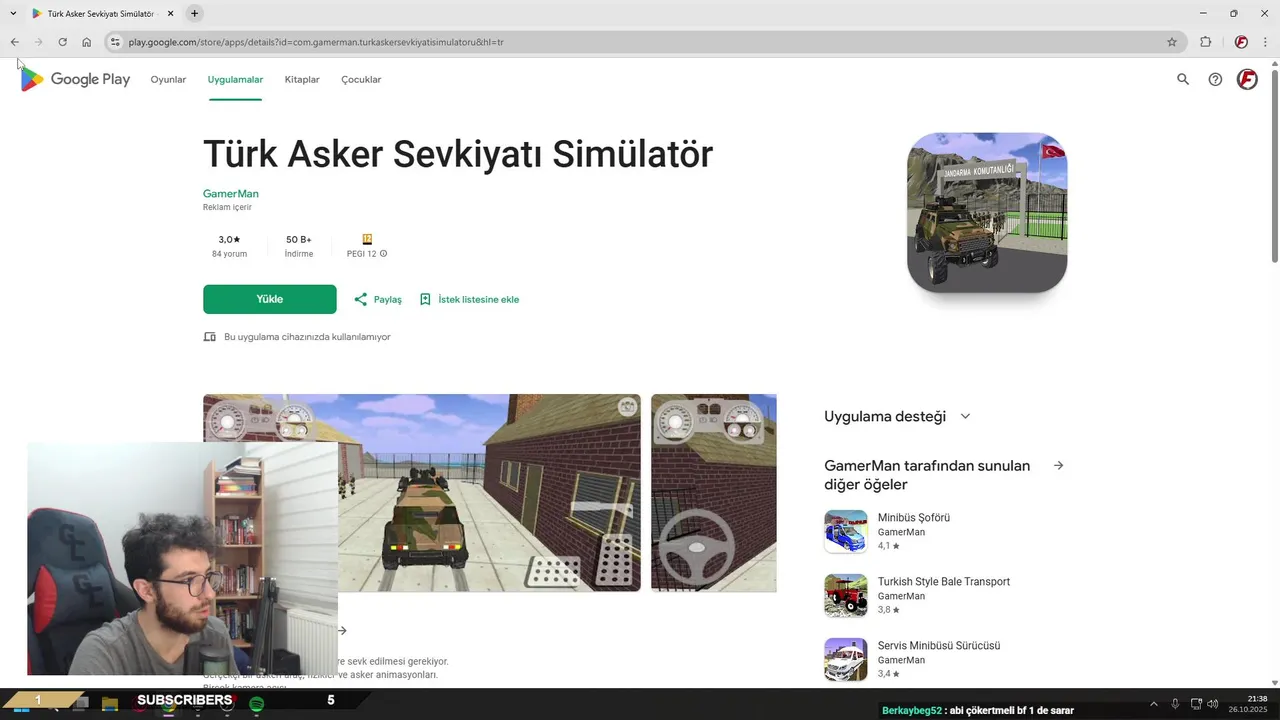Image resolution: width=1280 pixels, height=720 pixels.
Task: Open a new Chrome tab
Action: click(194, 13)
